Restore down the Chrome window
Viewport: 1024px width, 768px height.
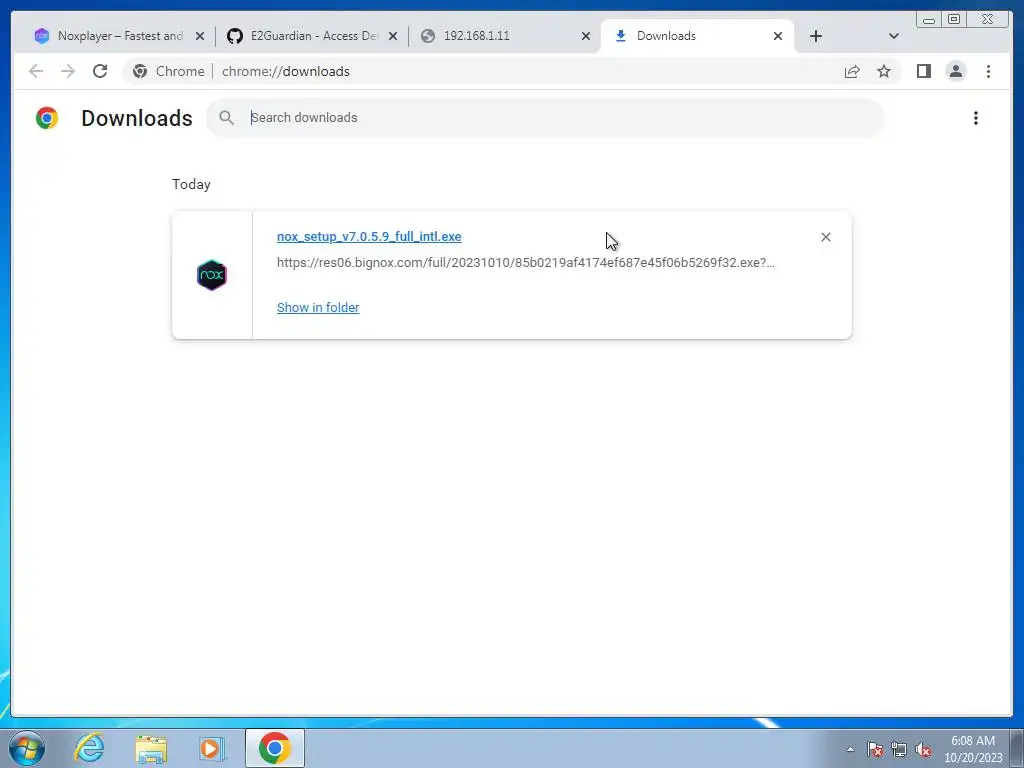pyautogui.click(x=954, y=20)
